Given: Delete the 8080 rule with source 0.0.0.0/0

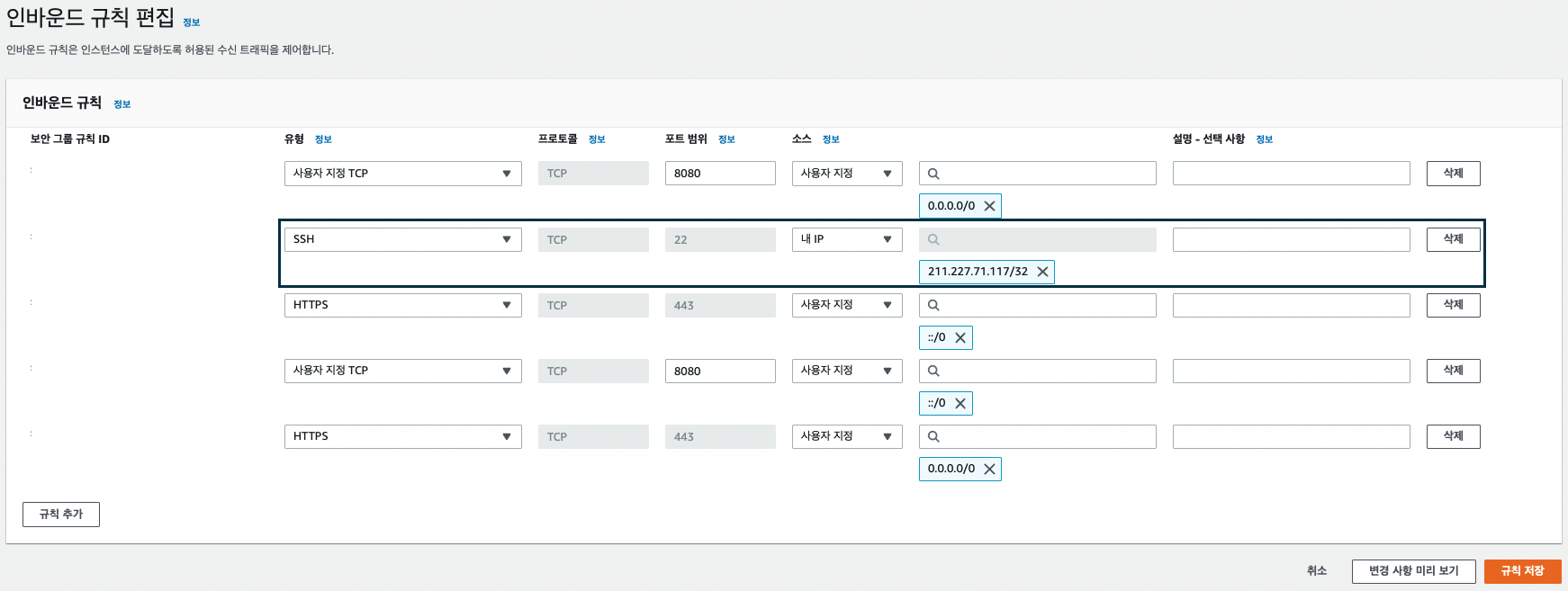Looking at the screenshot, I should (1454, 174).
